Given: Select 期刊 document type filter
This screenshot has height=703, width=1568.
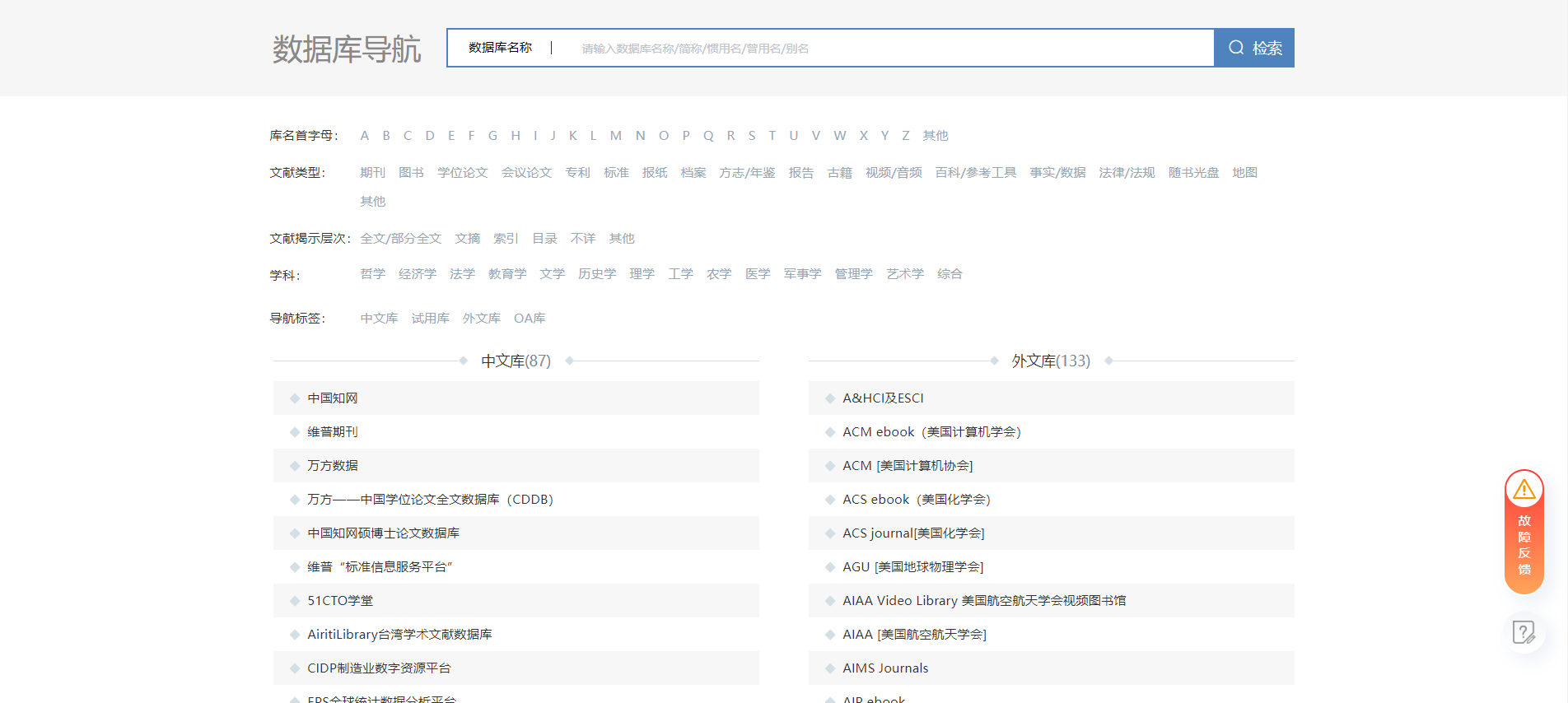Looking at the screenshot, I should pyautogui.click(x=372, y=173).
